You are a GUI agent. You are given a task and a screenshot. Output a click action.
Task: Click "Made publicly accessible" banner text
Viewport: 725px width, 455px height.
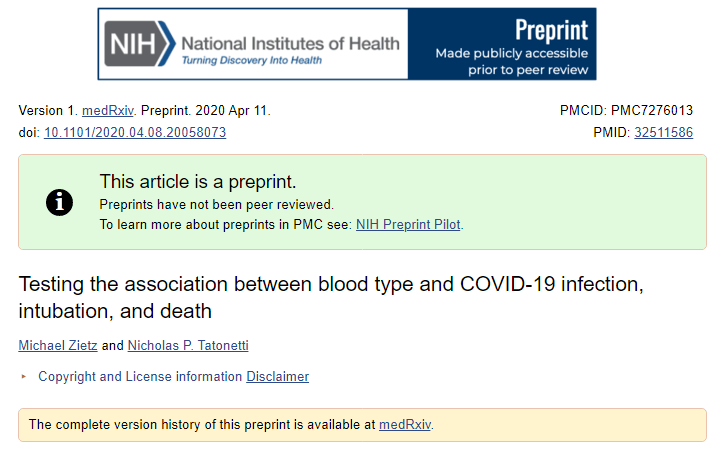511,52
